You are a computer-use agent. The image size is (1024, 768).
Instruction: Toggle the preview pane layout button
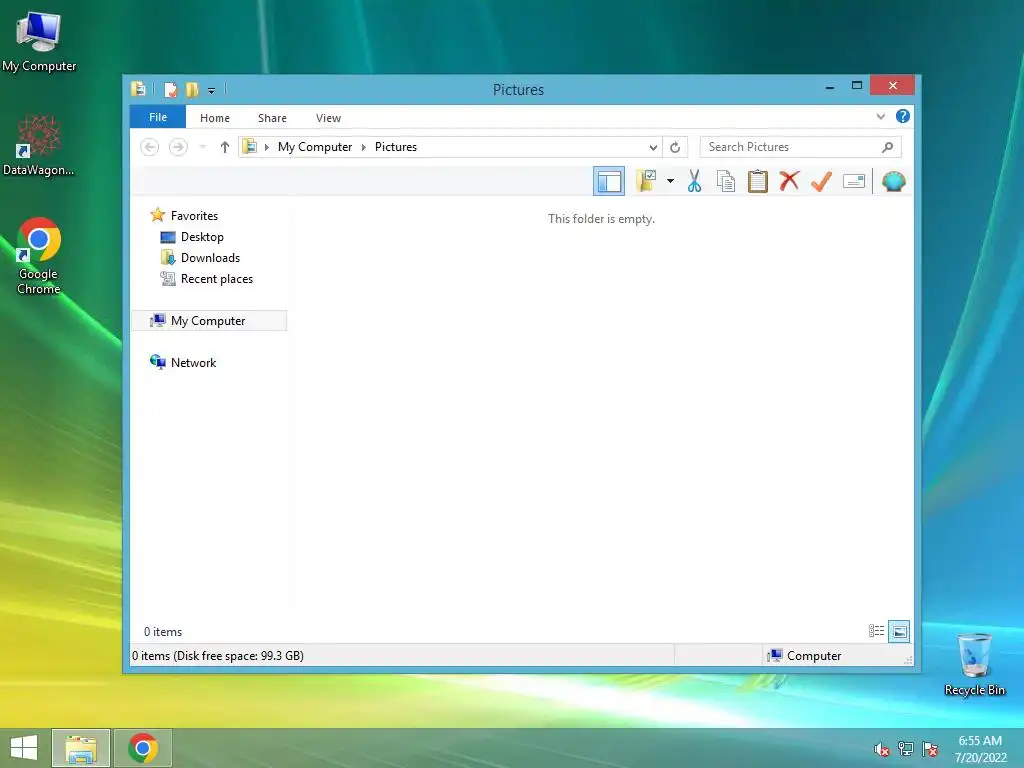click(609, 181)
